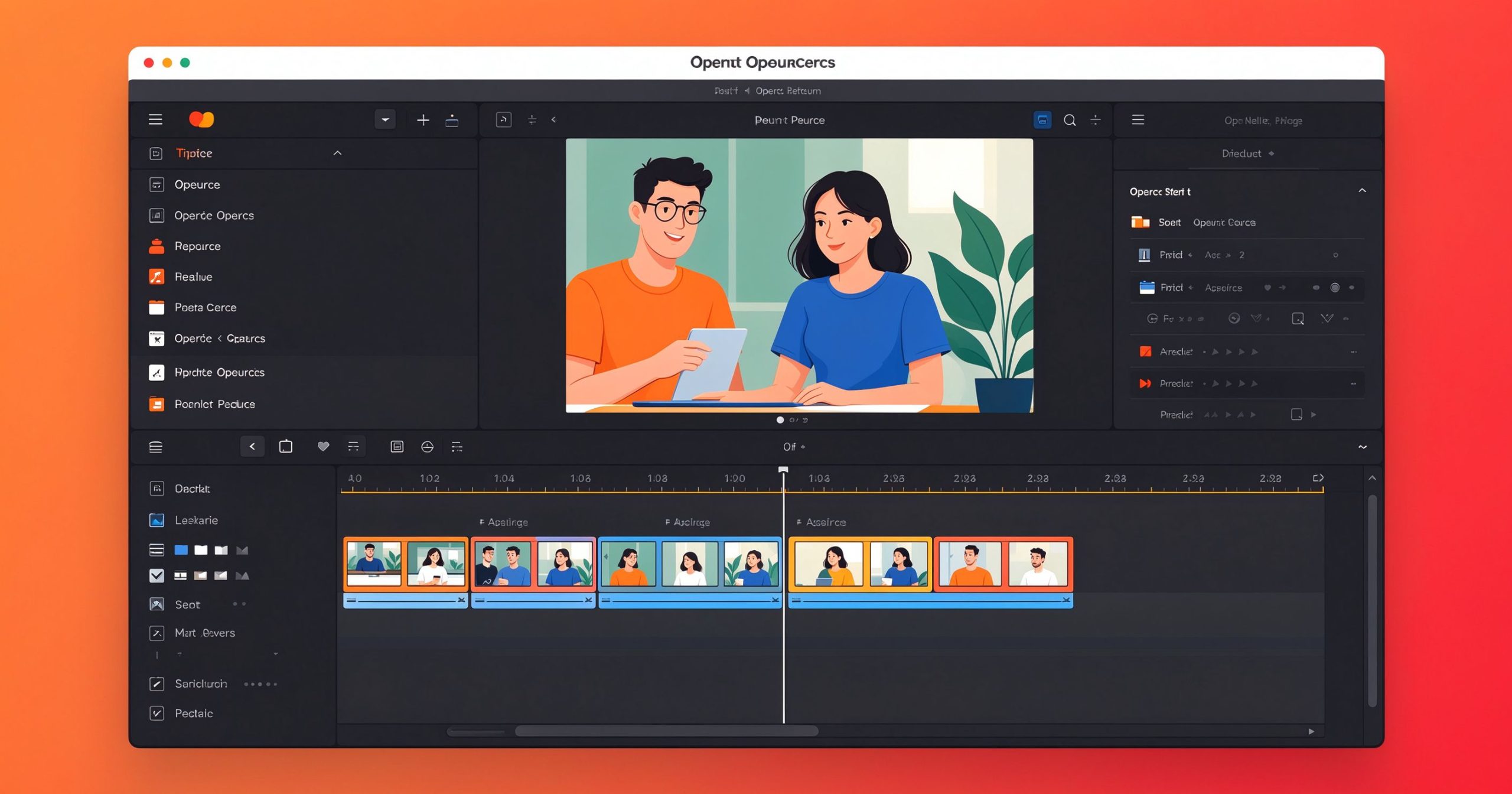Click the back arrow button in timeline toolbar
Screen dimensions: 1512x794
(252, 447)
